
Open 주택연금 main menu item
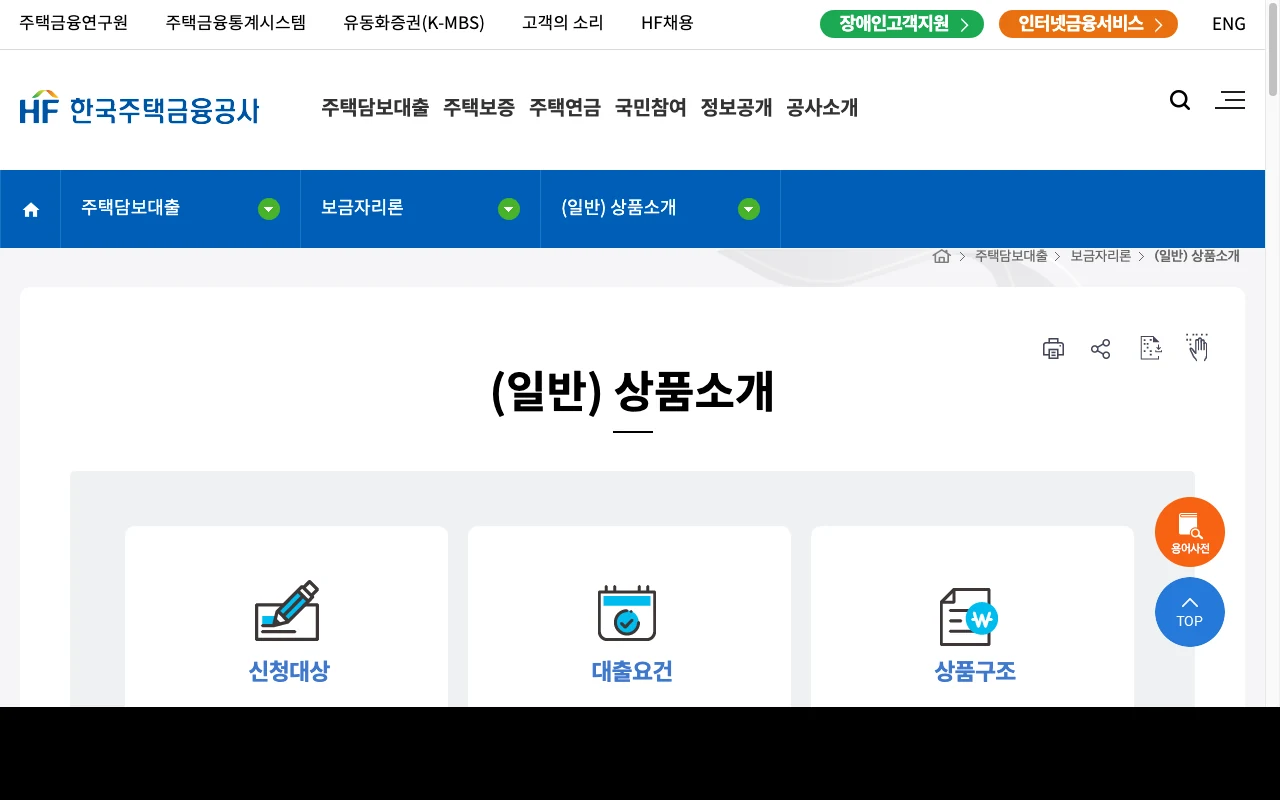pos(565,107)
